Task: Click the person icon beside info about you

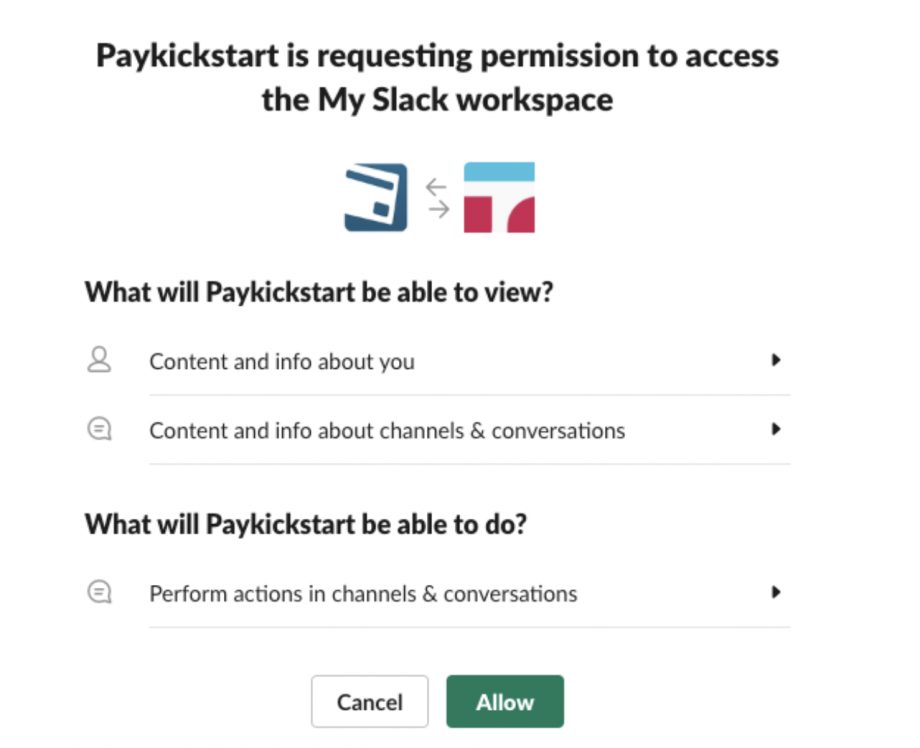Action: 99,360
